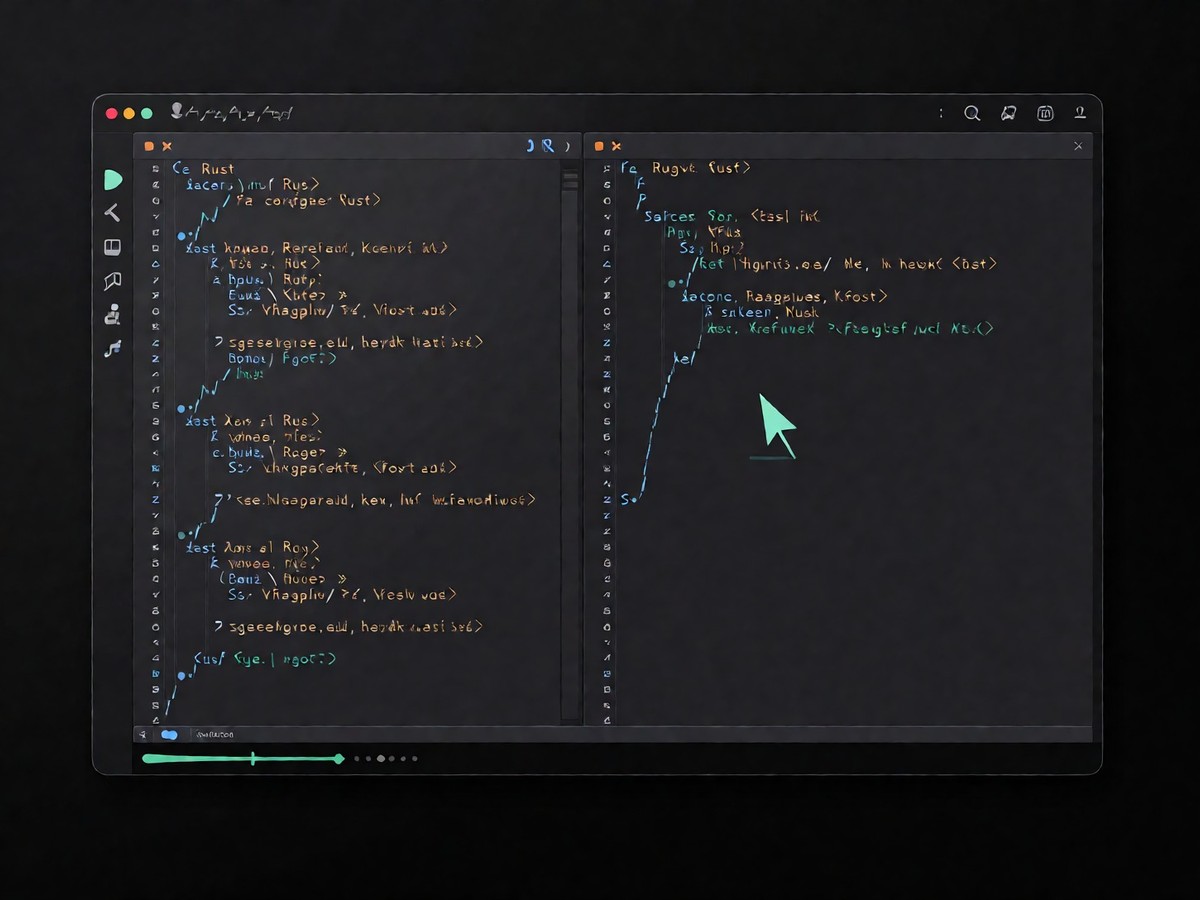Viewport: 1200px width, 900px height.
Task: Toggle the blue pill switch in the status bar
Action: click(x=169, y=735)
